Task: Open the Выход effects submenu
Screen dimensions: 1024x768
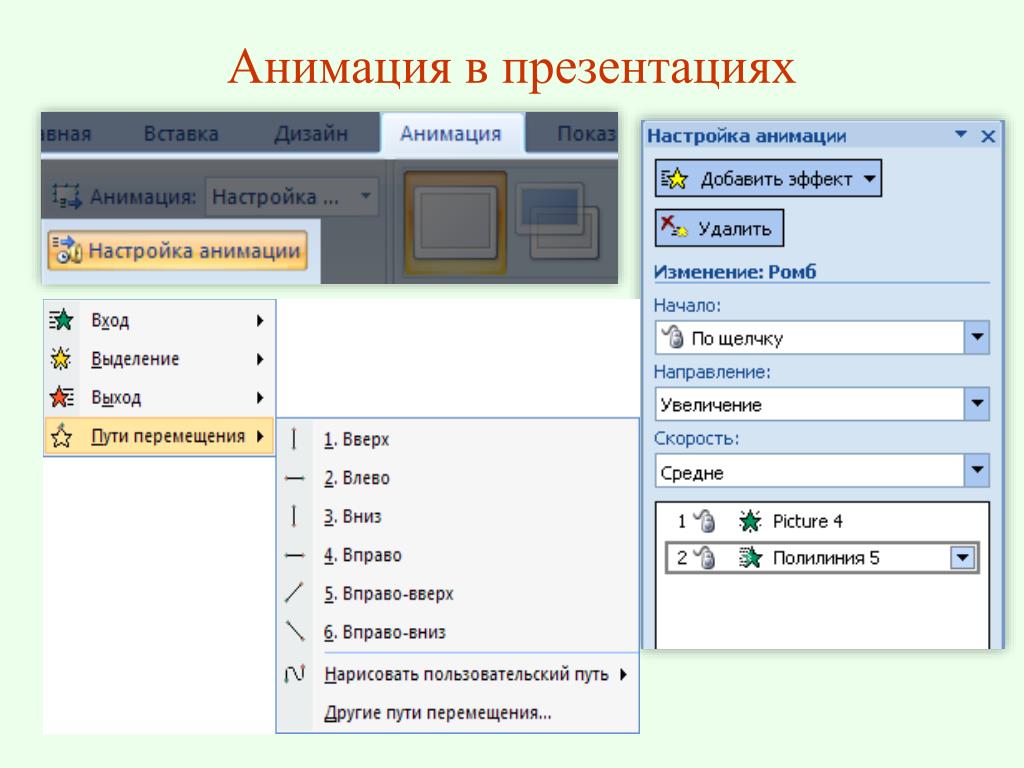Action: coord(159,397)
